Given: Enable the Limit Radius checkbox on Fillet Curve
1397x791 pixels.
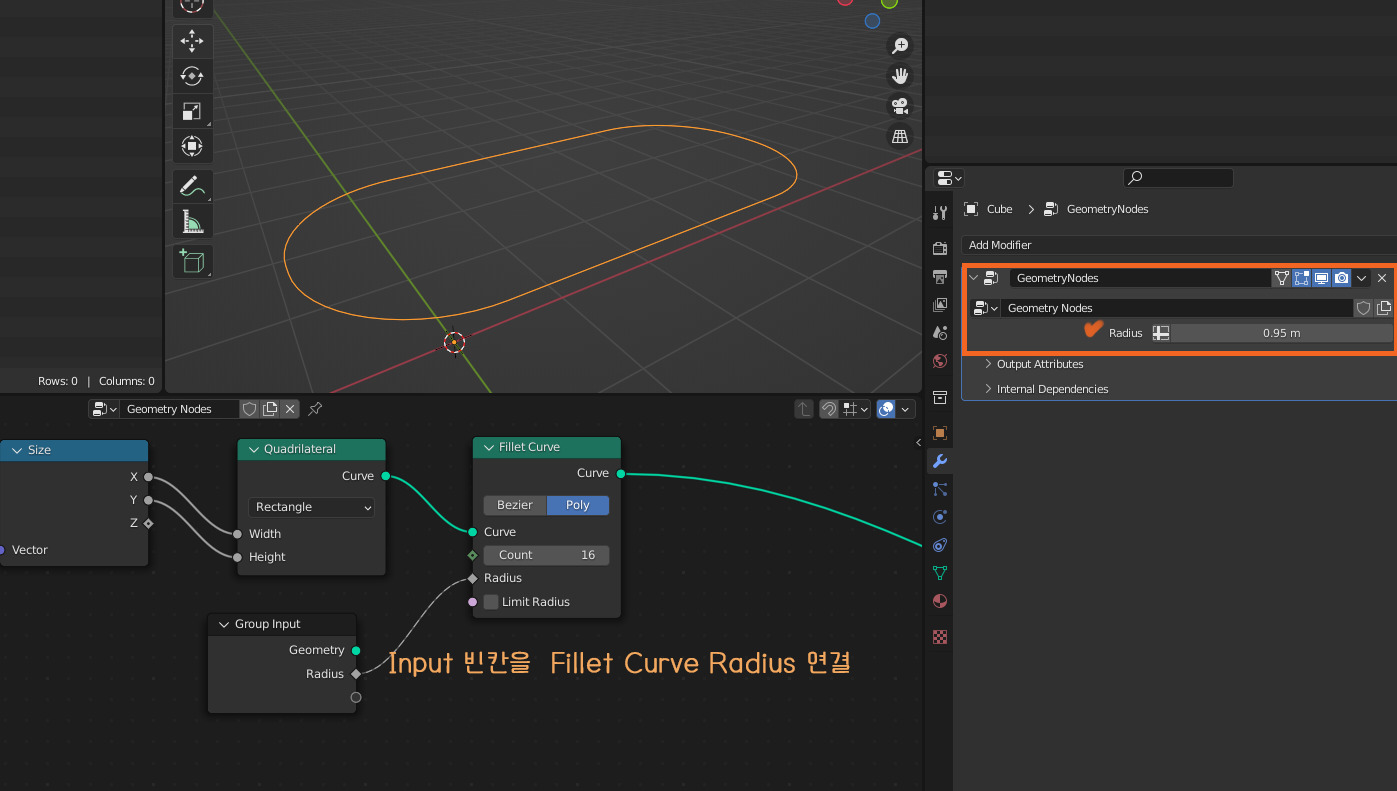Looking at the screenshot, I should pyautogui.click(x=490, y=601).
